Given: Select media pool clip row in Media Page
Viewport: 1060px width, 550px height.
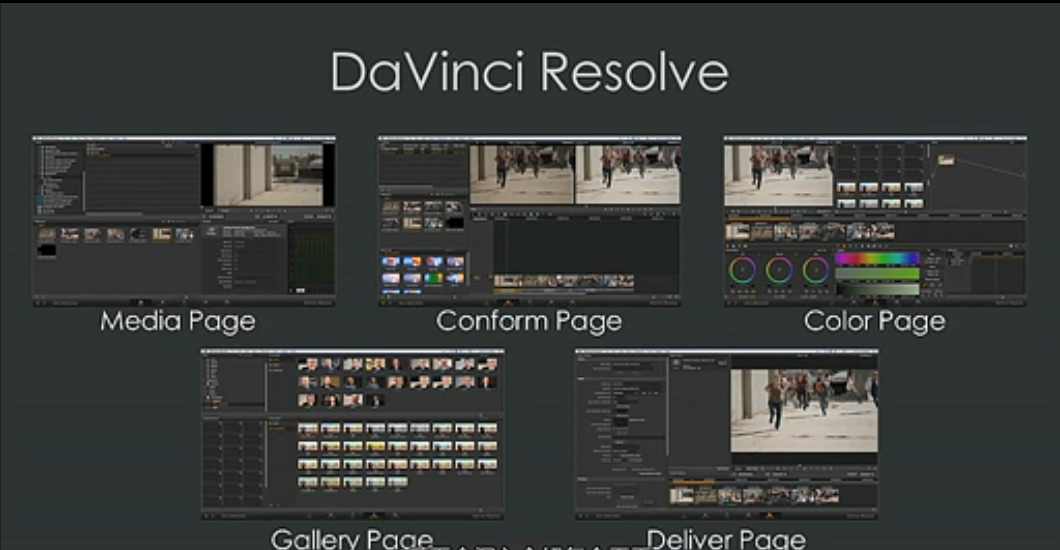Looking at the screenshot, I should tap(116, 234).
